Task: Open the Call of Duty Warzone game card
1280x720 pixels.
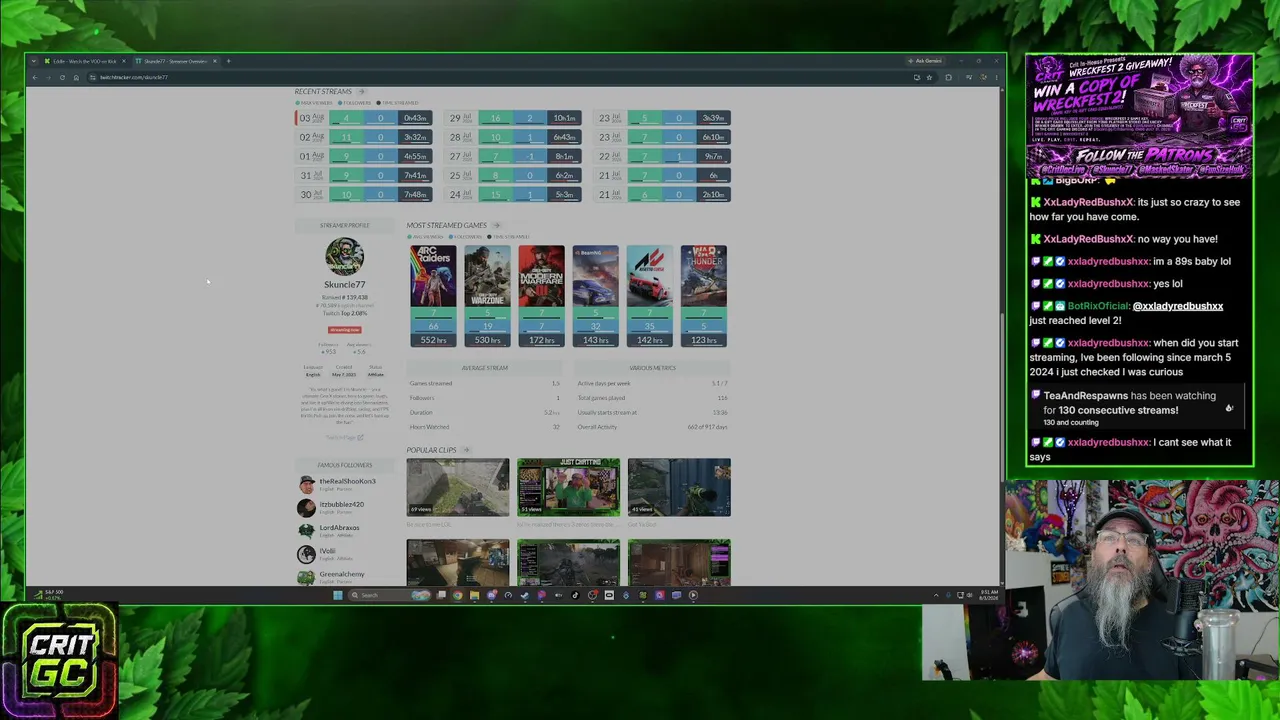Action: 487,296
